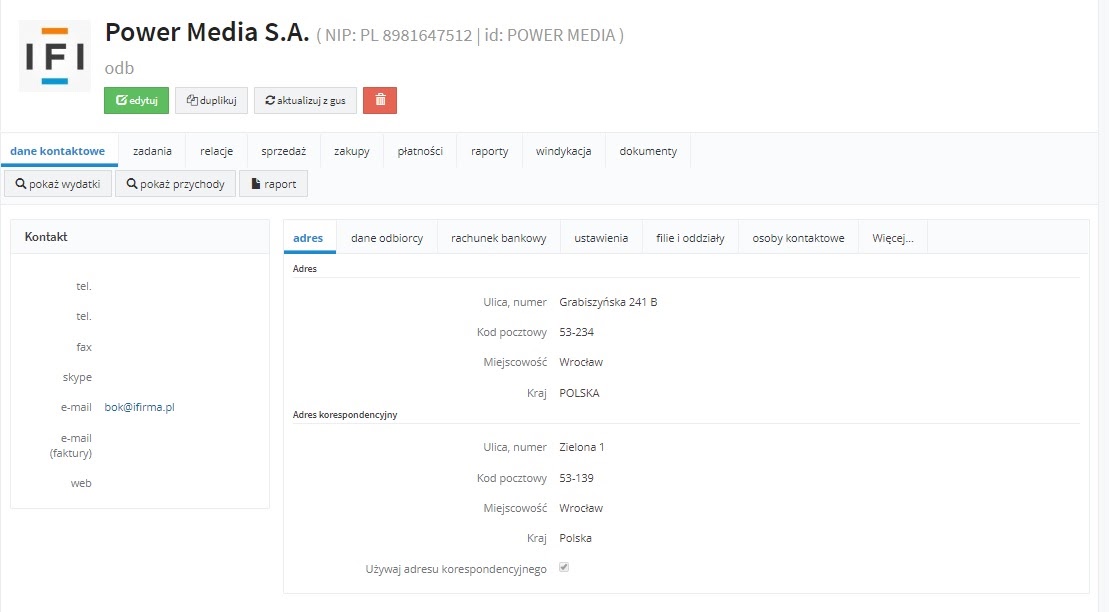Click aktualizuj z gus button
This screenshot has width=1110, height=612.
pyautogui.click(x=306, y=100)
